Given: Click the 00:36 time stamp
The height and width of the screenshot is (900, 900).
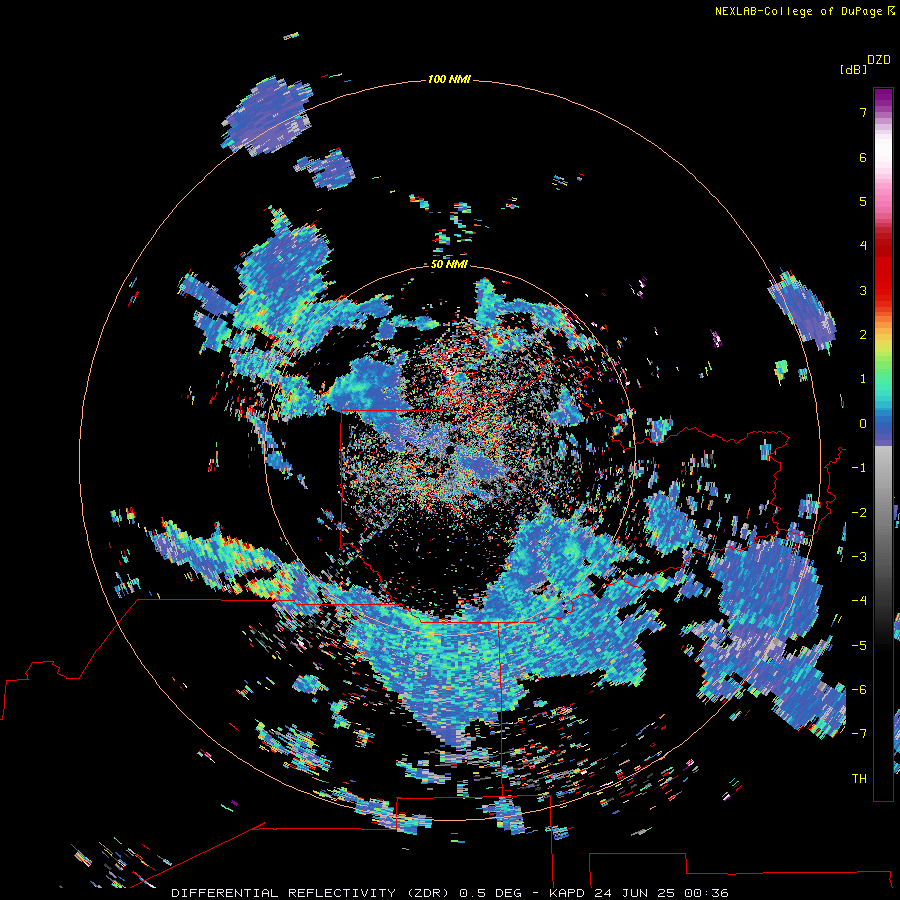Looking at the screenshot, I should pyautogui.click(x=707, y=893).
